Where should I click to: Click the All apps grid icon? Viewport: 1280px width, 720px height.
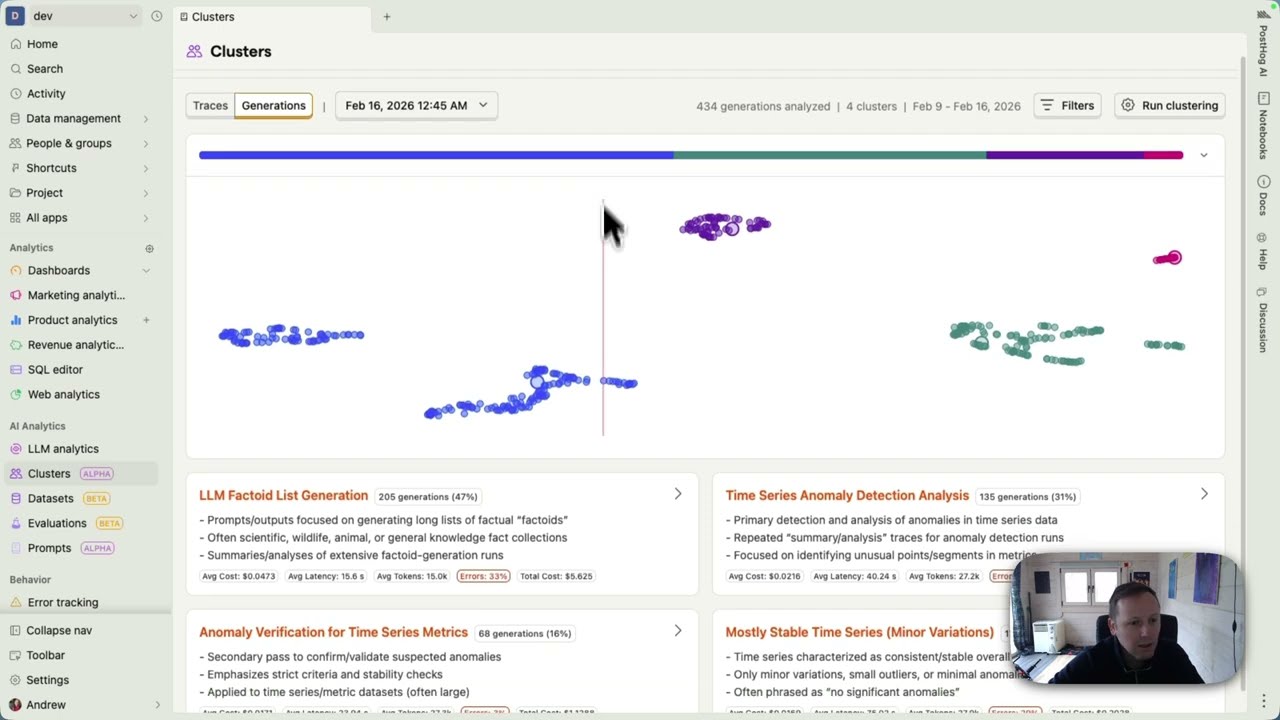16,218
